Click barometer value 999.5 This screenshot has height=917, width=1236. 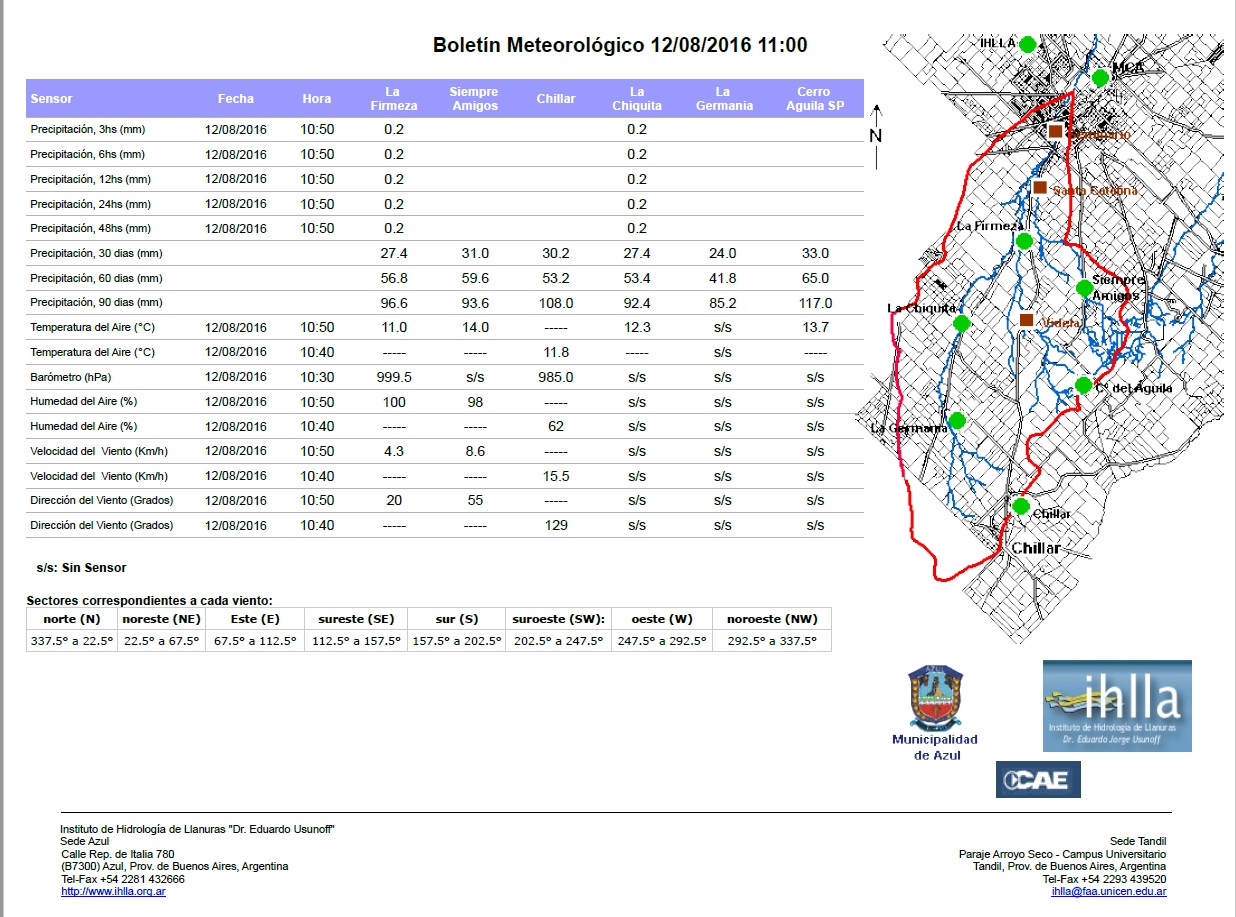(394, 377)
